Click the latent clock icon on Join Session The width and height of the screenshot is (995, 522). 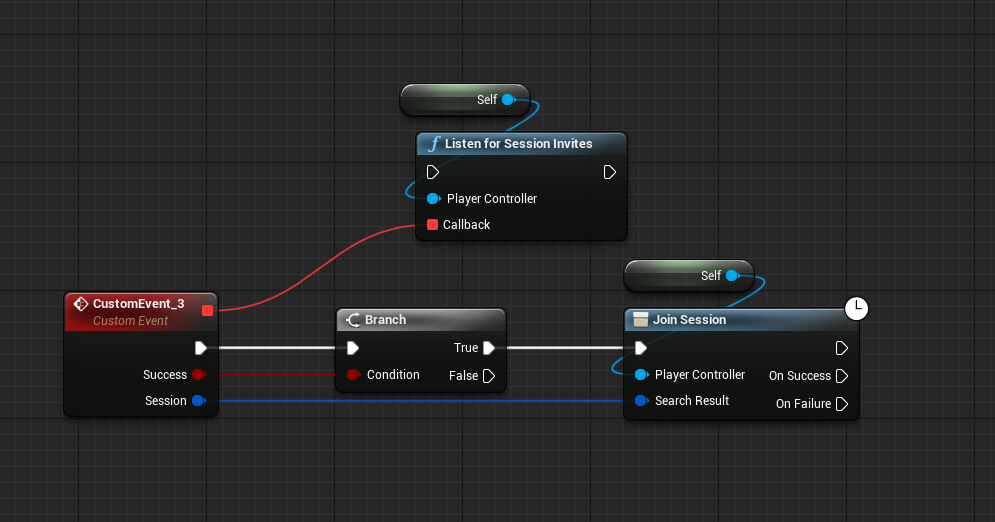click(x=856, y=309)
